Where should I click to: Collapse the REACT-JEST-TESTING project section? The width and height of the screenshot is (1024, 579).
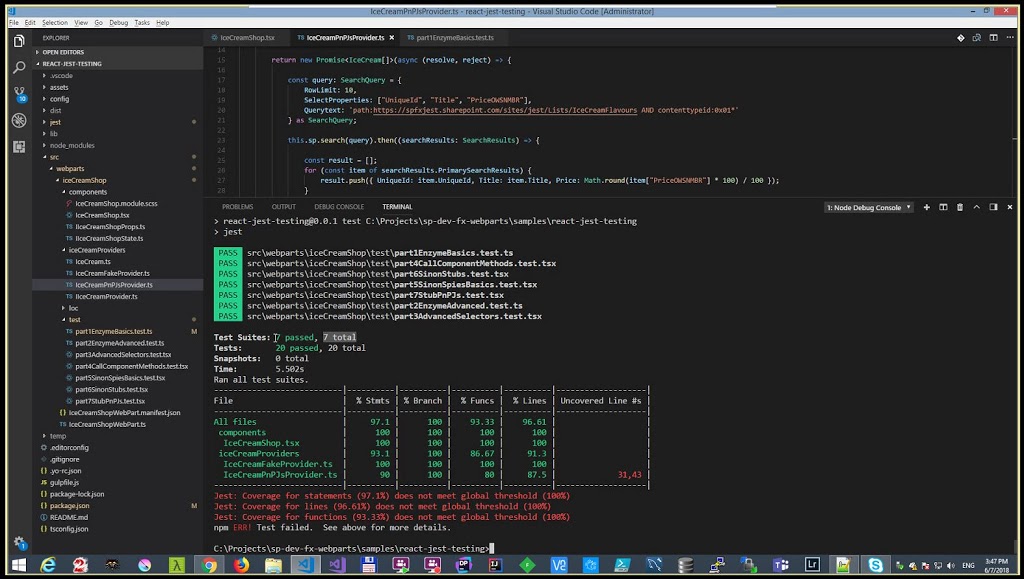[x=72, y=64]
